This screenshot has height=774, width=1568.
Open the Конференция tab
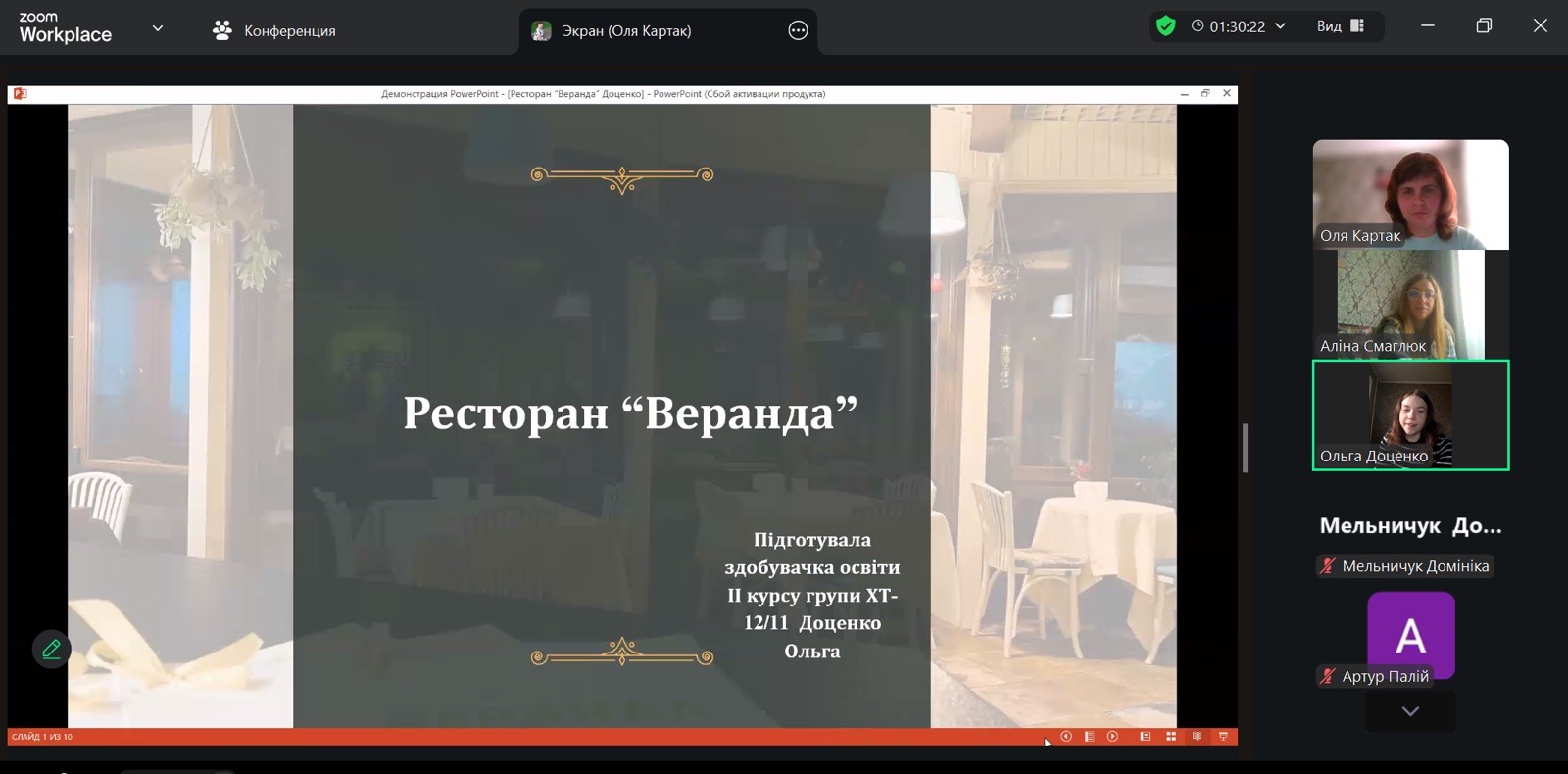point(274,30)
